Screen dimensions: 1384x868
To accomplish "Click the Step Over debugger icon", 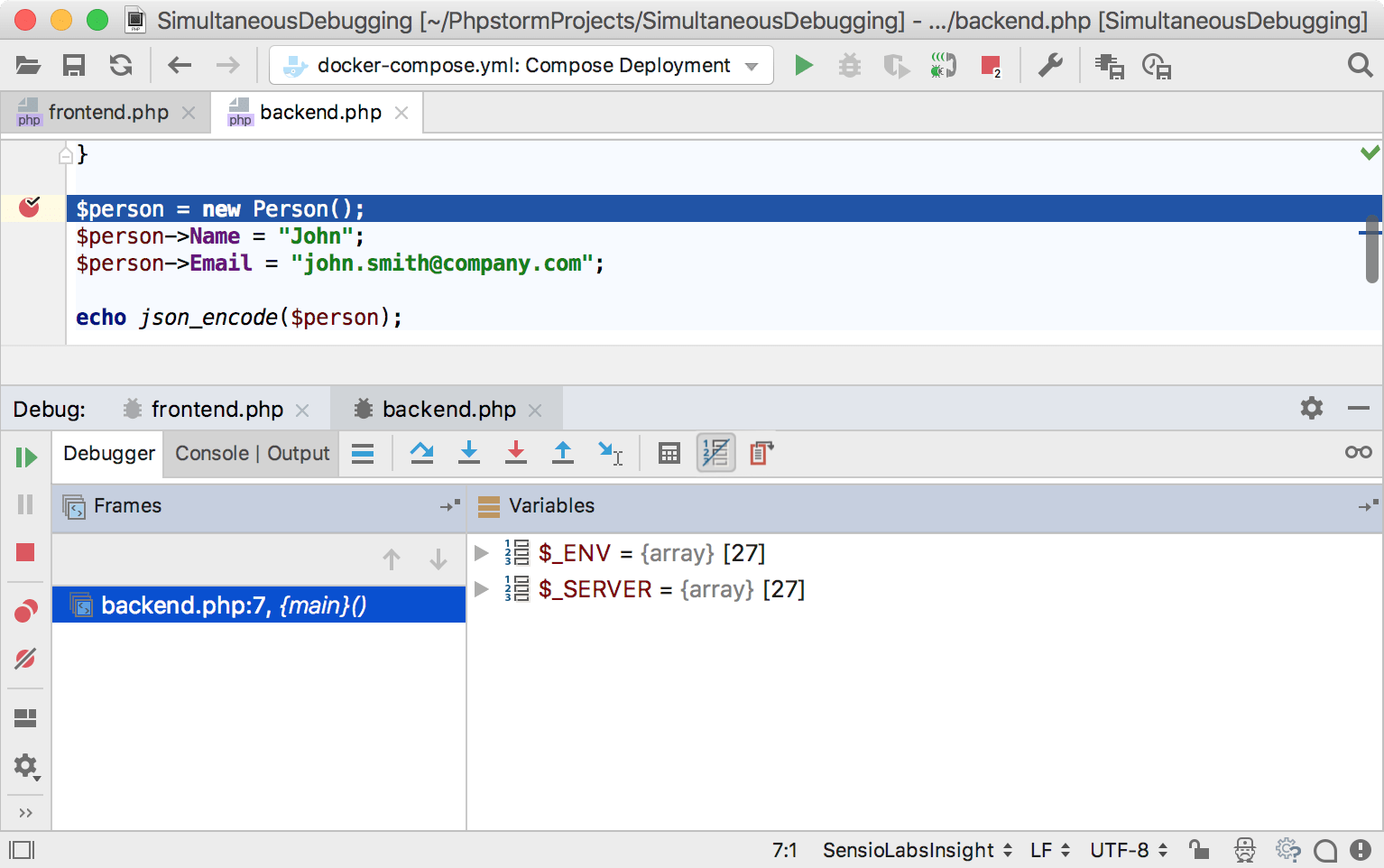I will [422, 453].
